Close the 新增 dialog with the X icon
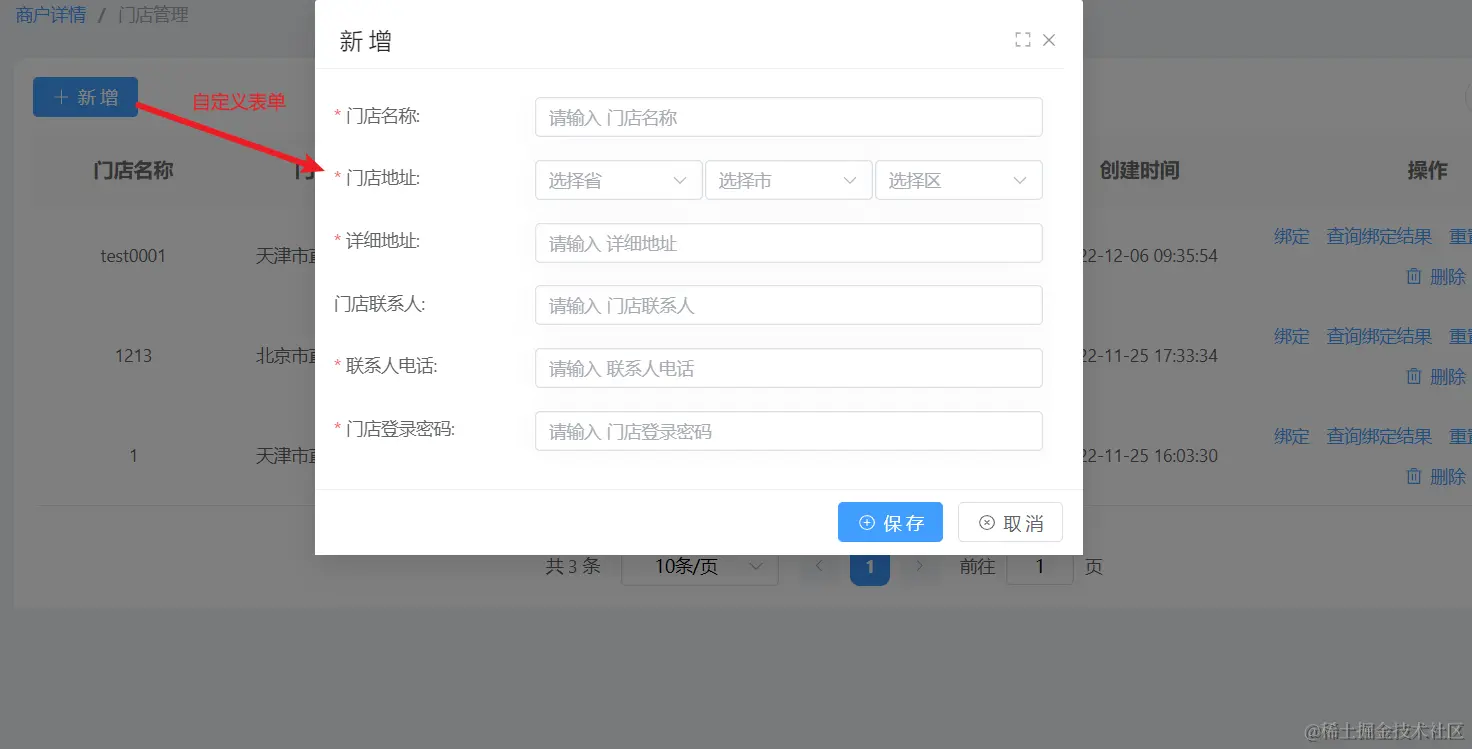 click(1049, 39)
